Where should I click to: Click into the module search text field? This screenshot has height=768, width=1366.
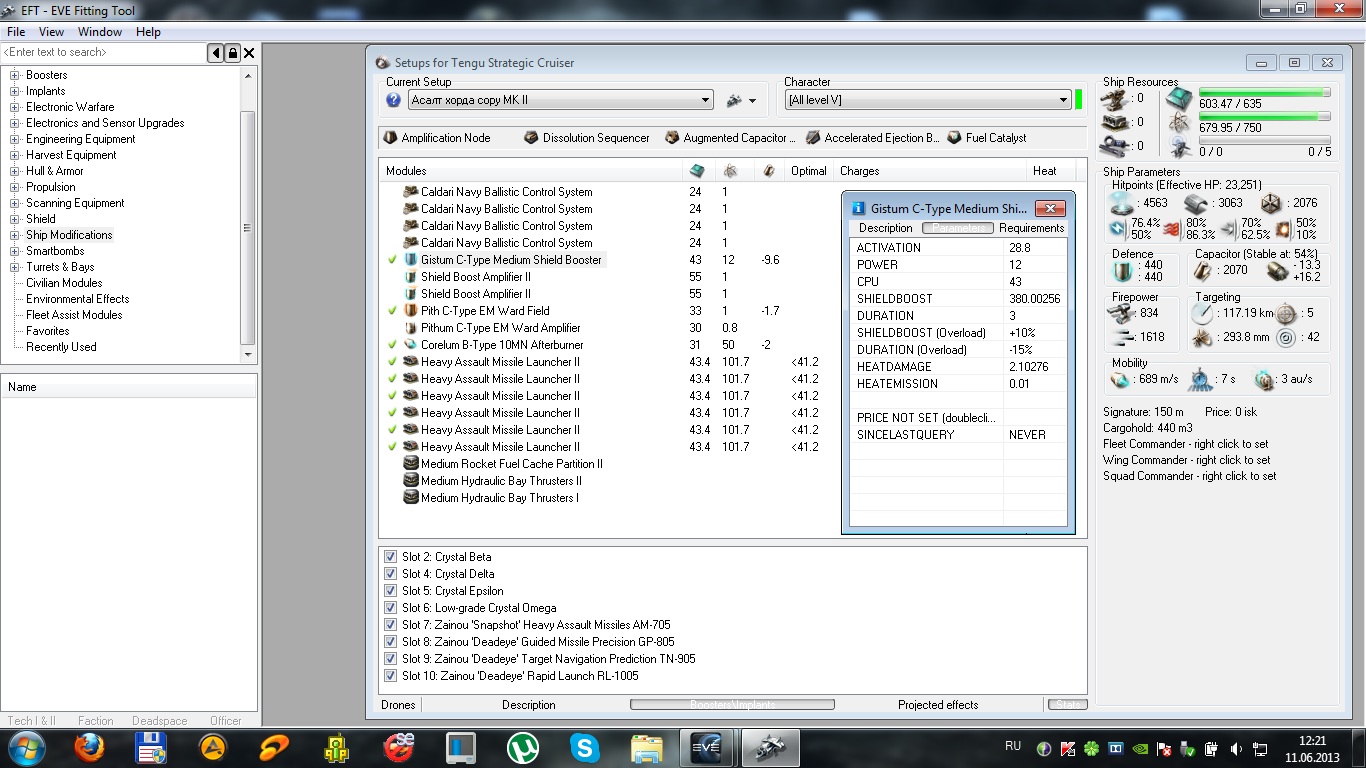pyautogui.click(x=104, y=52)
